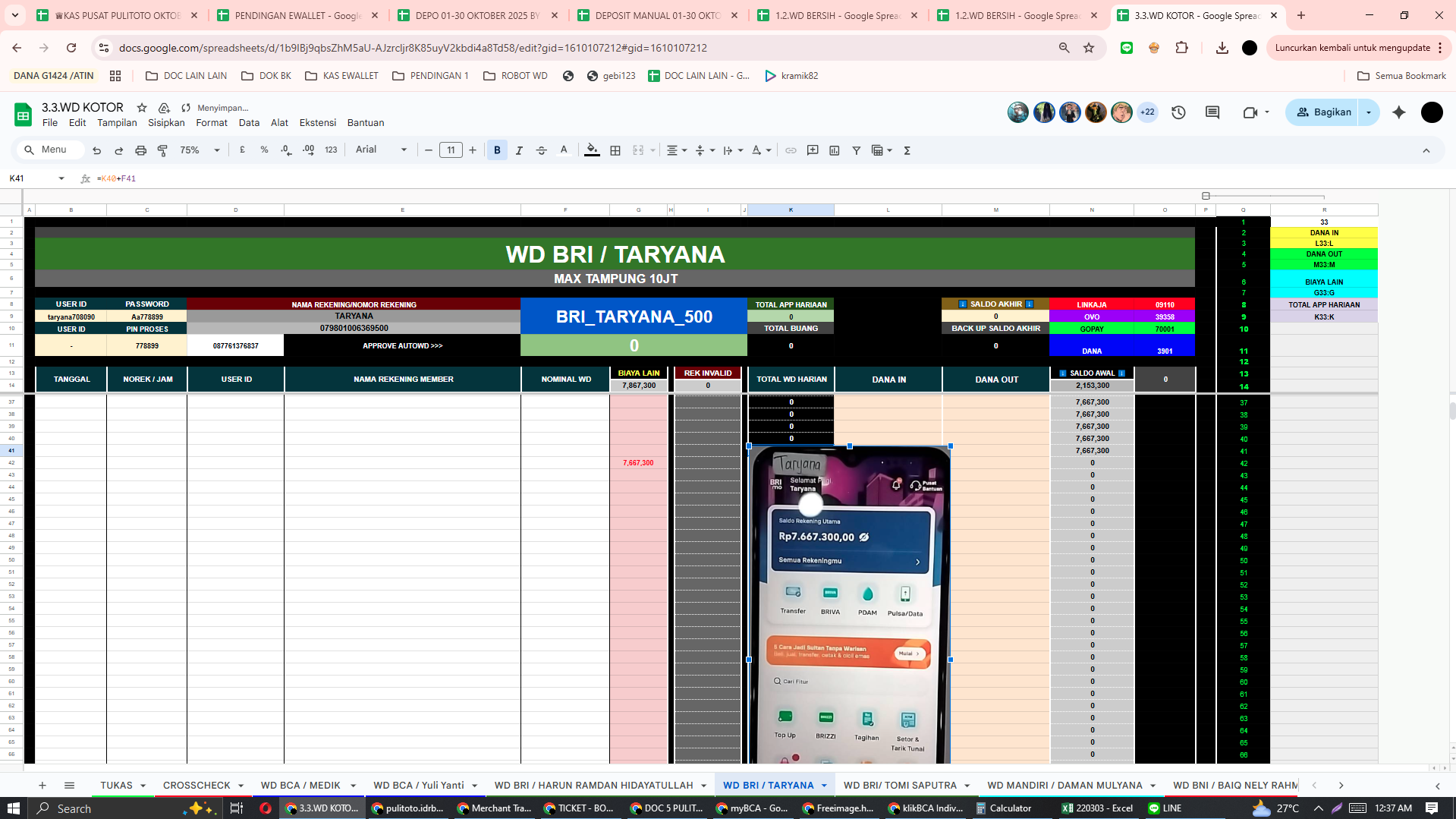Collapse toolbar chevron up

point(1426,150)
